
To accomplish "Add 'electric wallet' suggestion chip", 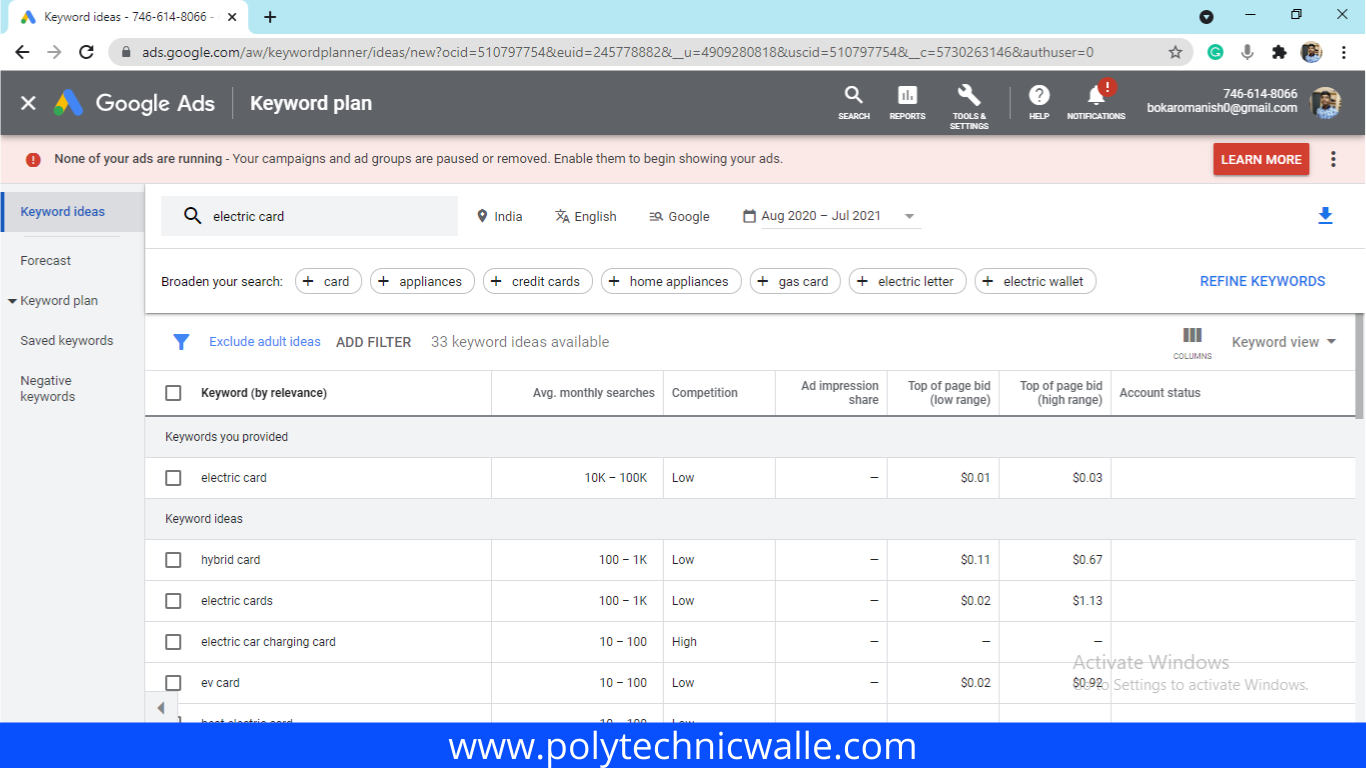I will tap(1036, 282).
